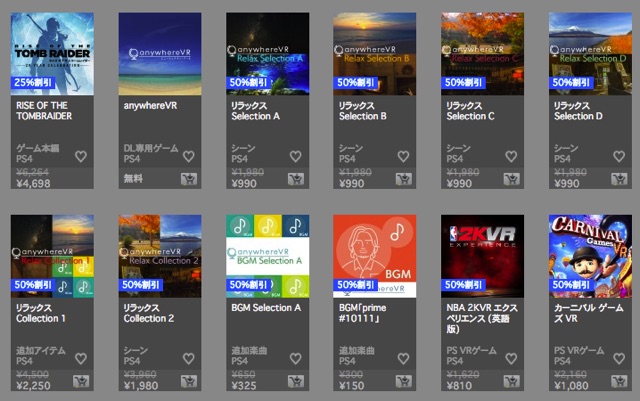The height and width of the screenshot is (401, 640).
Task: Open Rise of the Tomb Raider cover art
Action: [52, 54]
